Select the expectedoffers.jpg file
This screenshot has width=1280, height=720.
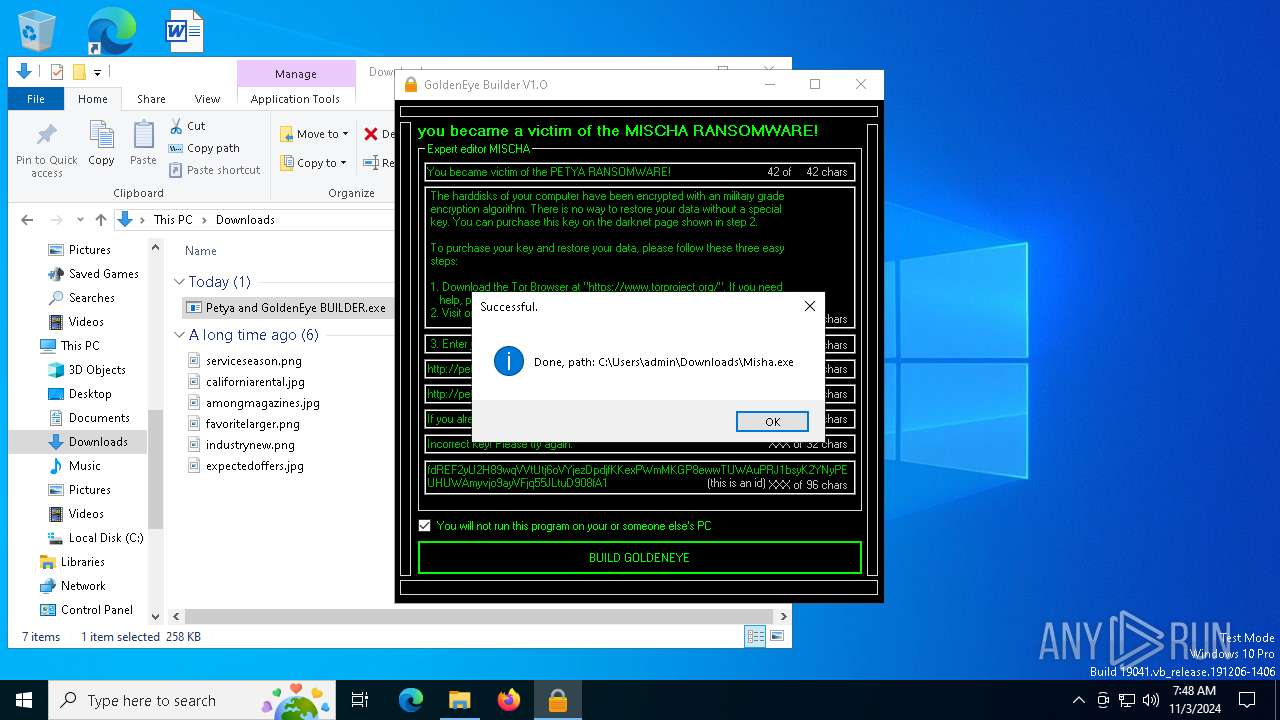tap(246, 466)
